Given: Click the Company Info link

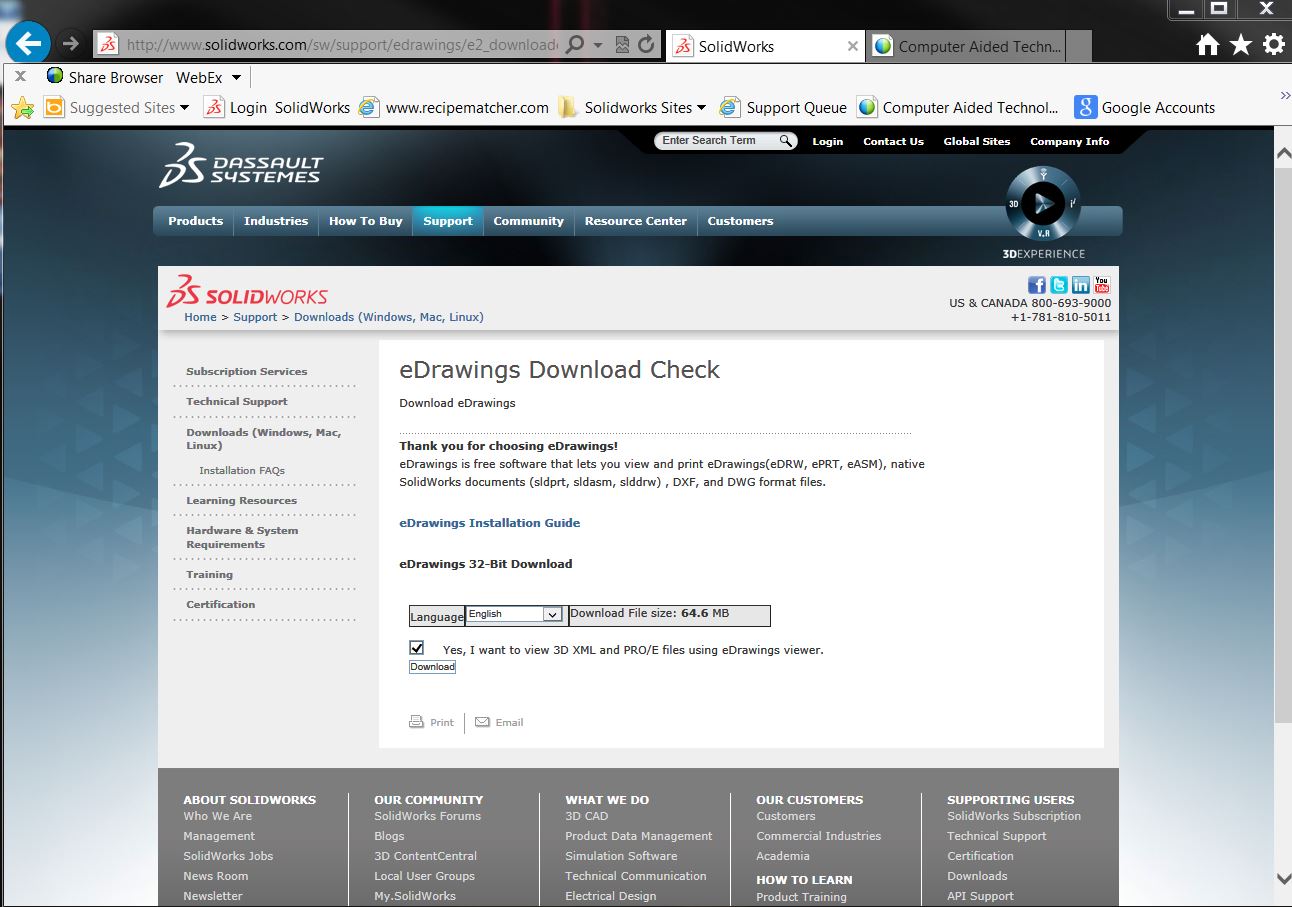Looking at the screenshot, I should [1069, 141].
